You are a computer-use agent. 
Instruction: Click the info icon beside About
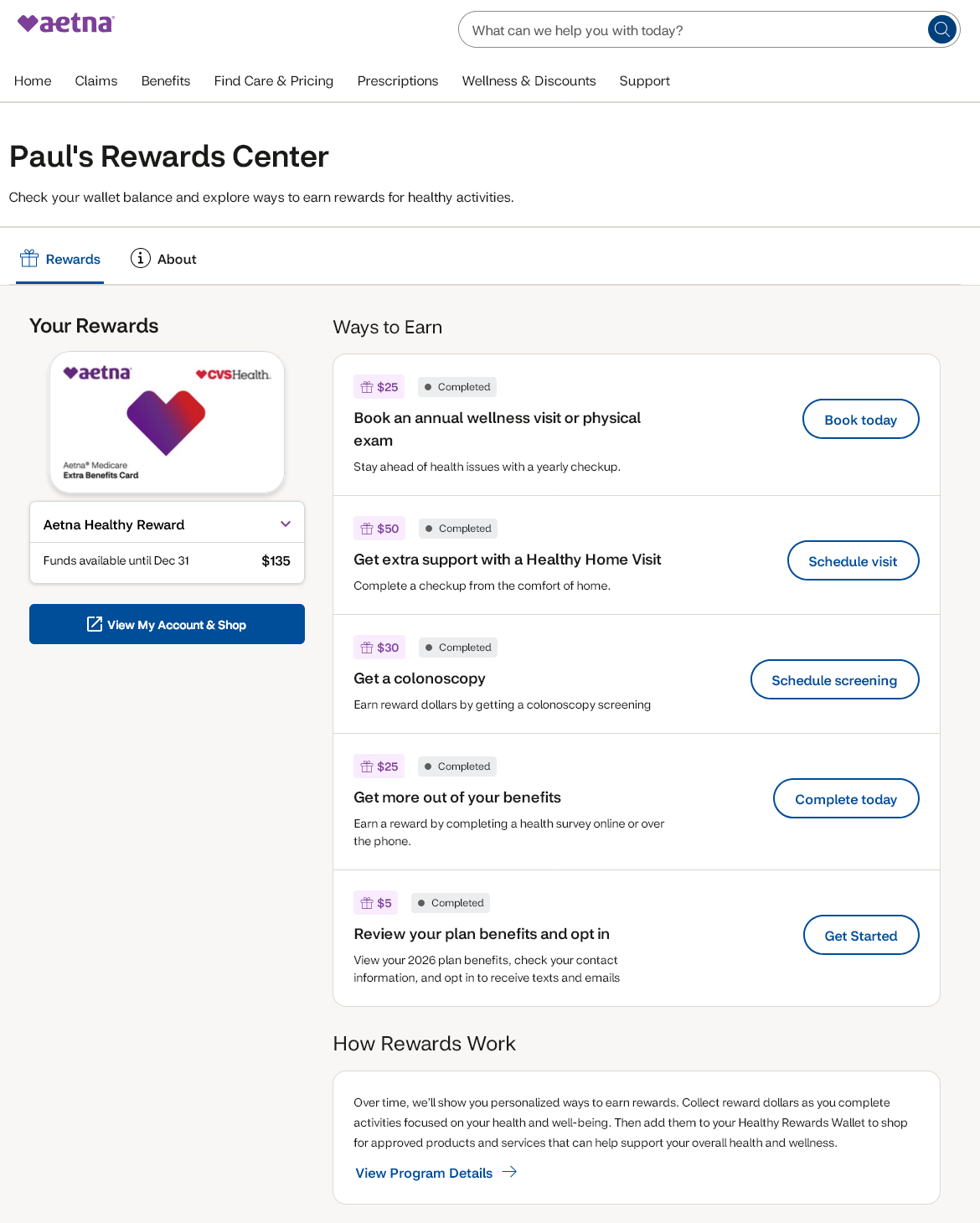[x=140, y=258]
